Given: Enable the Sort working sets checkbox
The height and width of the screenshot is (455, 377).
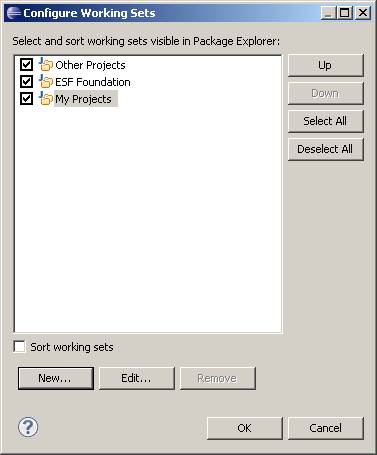Looking at the screenshot, I should pyautogui.click(x=19, y=346).
